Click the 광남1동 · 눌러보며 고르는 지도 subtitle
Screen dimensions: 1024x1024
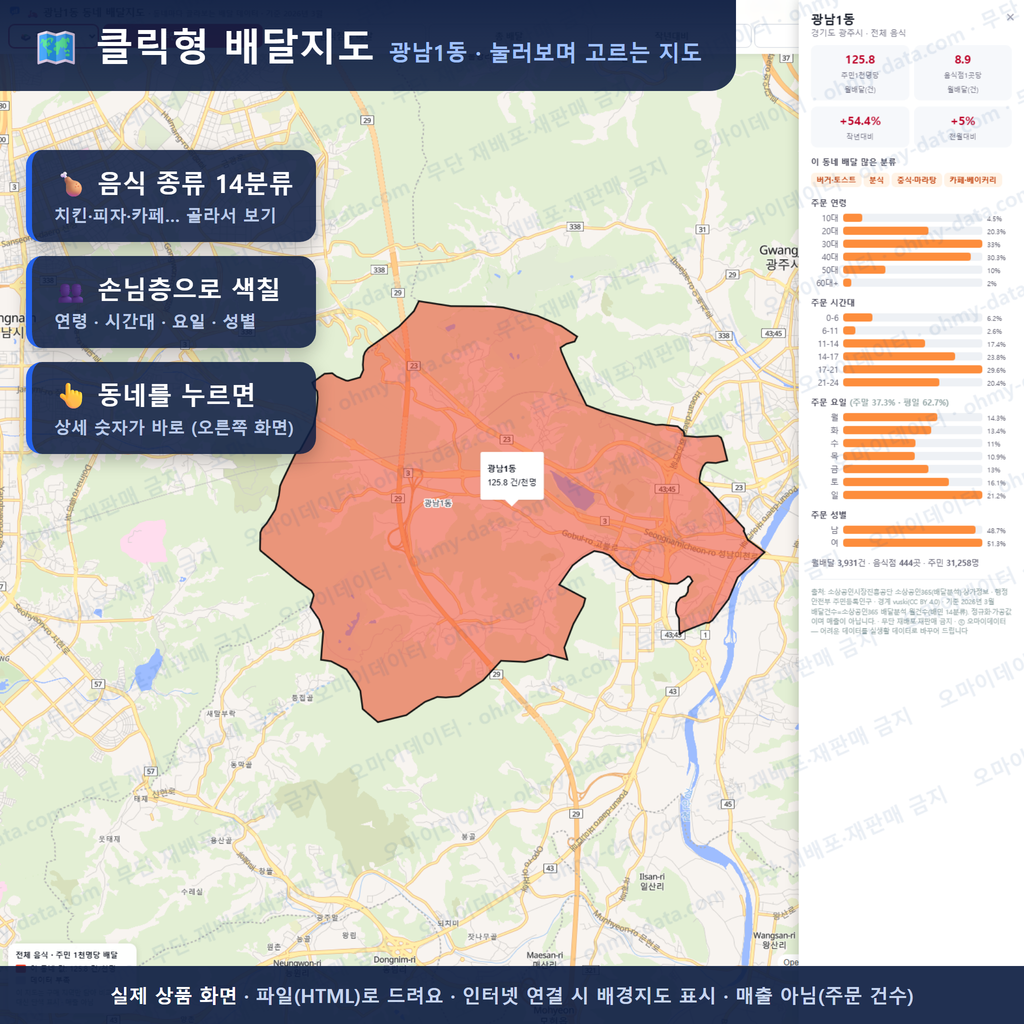coord(545,52)
